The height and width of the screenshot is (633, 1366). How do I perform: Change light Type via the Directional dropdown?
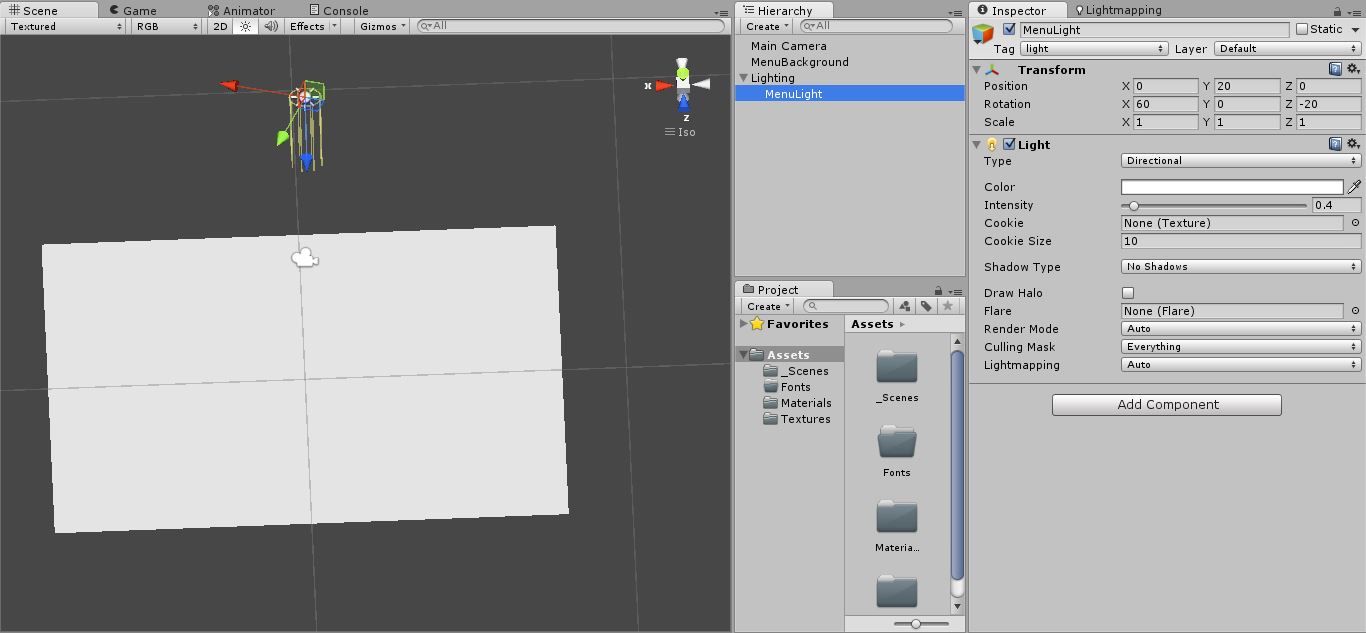1239,160
